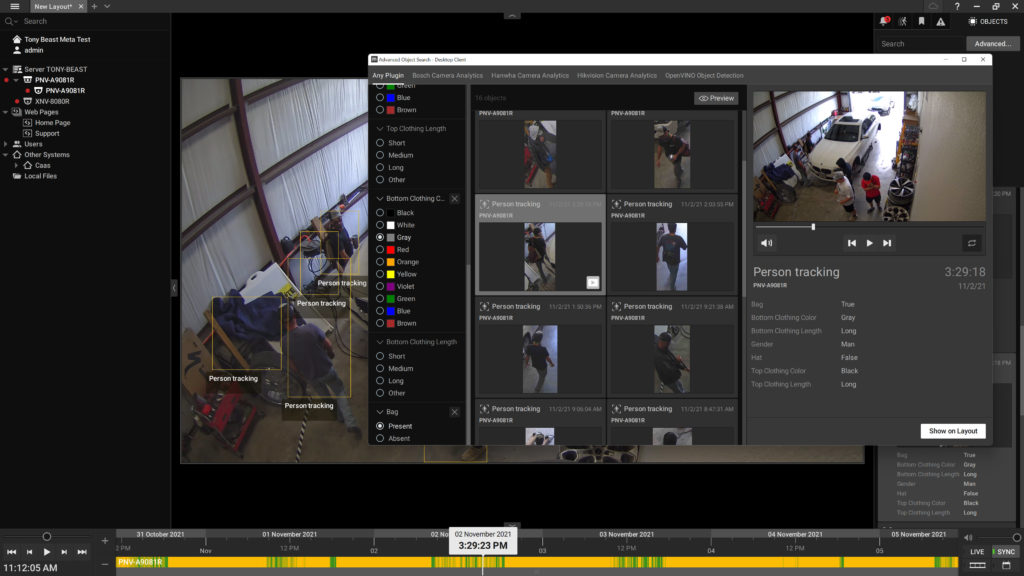Screen dimensions: 1024x576
Task: Choose White bottom clothing color
Action: tap(380, 225)
